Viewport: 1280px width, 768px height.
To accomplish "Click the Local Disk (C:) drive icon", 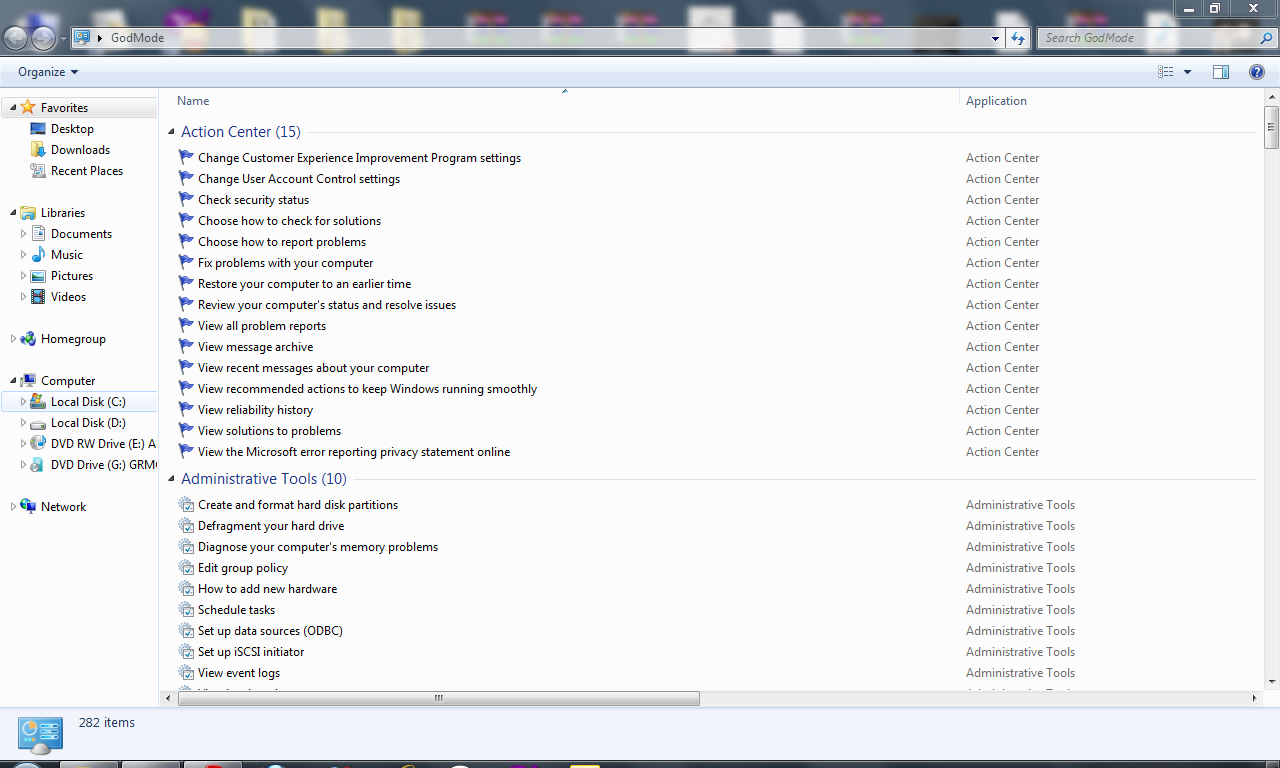I will [x=38, y=401].
